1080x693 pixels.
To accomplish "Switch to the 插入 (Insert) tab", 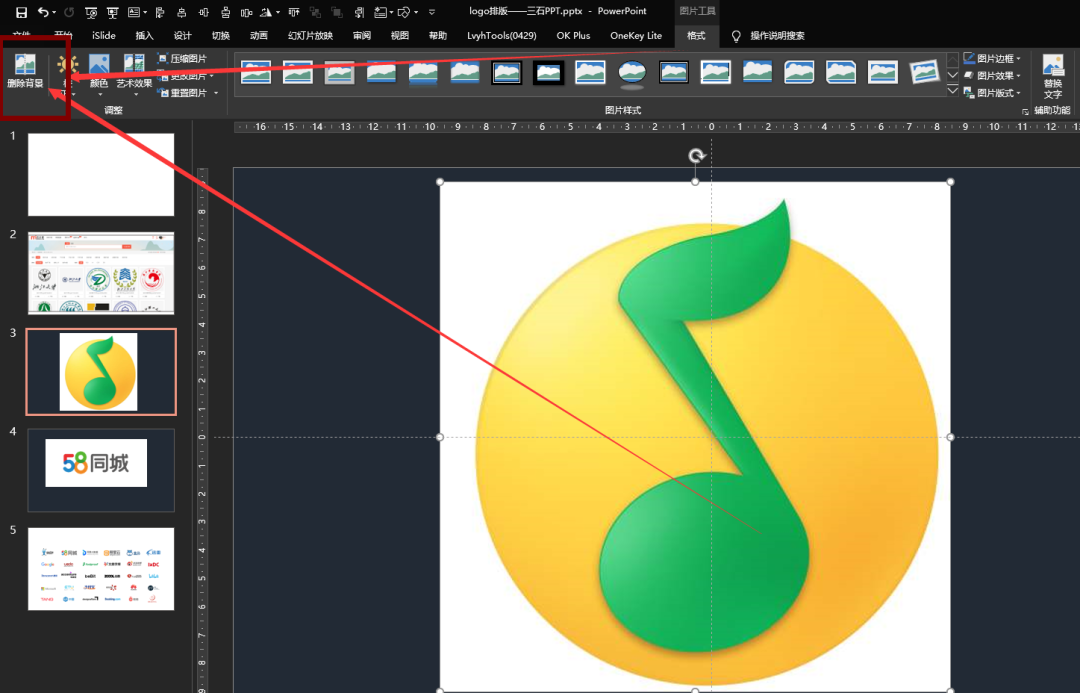I will (145, 36).
